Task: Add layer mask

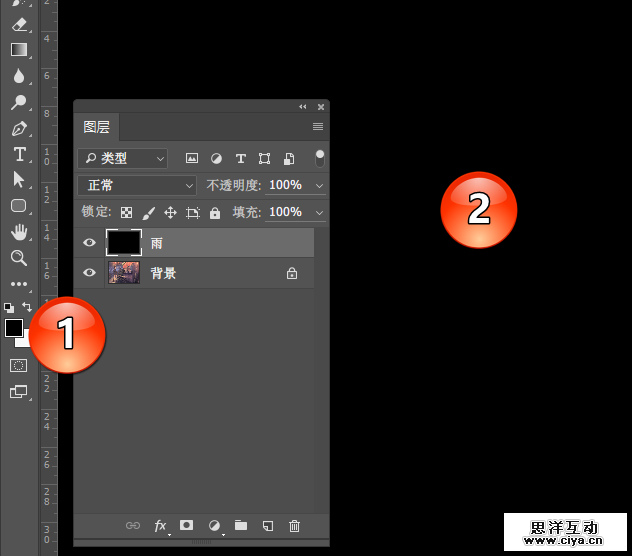Action: [186, 525]
